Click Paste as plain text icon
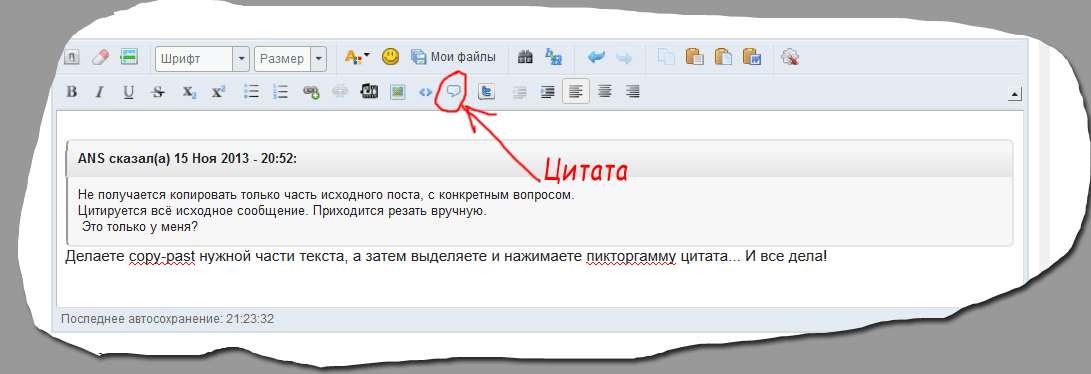 [x=724, y=58]
